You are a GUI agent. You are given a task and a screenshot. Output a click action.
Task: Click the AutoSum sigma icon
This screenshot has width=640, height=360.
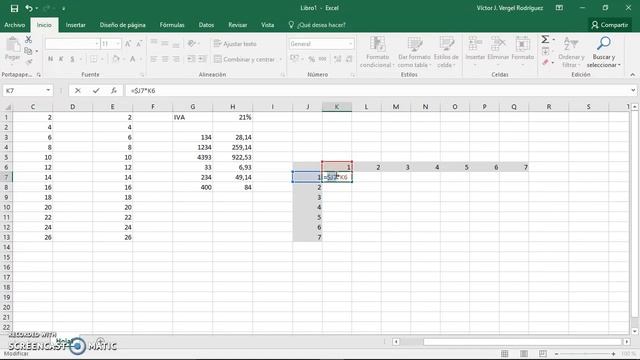point(545,40)
